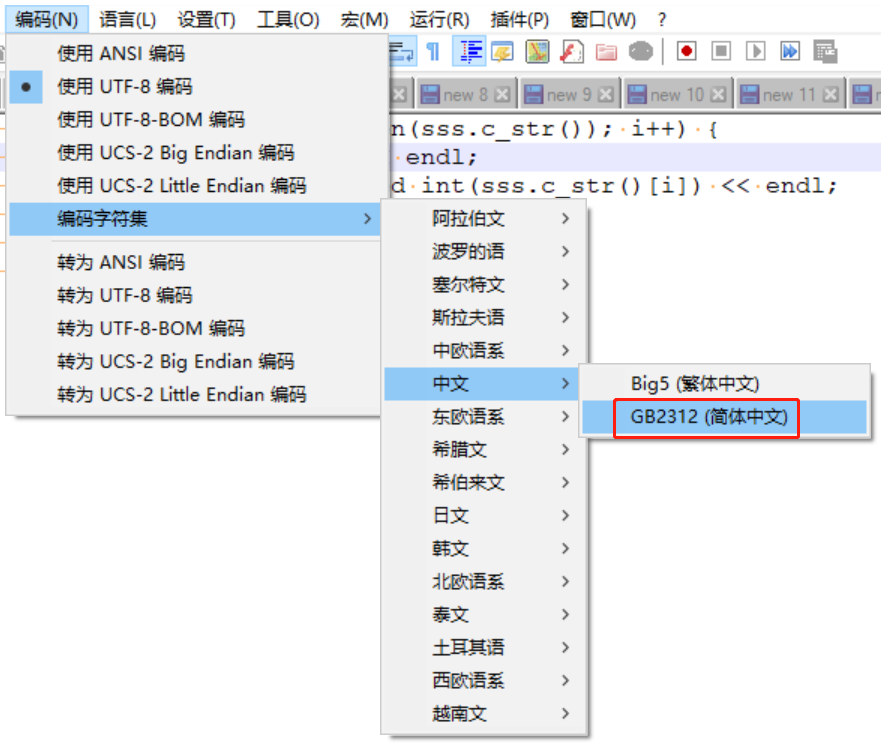Click the save icon on tab new 8
The height and width of the screenshot is (746, 881).
pos(430,94)
